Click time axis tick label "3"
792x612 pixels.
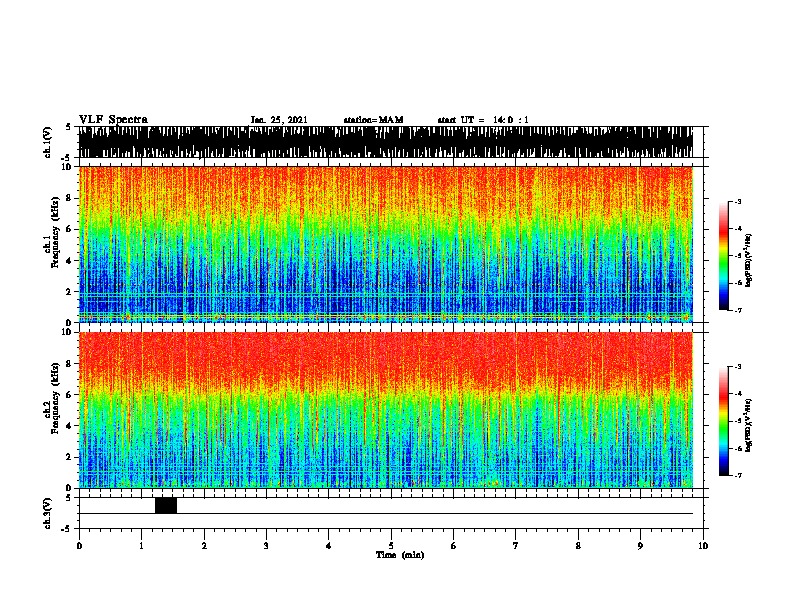(x=266, y=546)
